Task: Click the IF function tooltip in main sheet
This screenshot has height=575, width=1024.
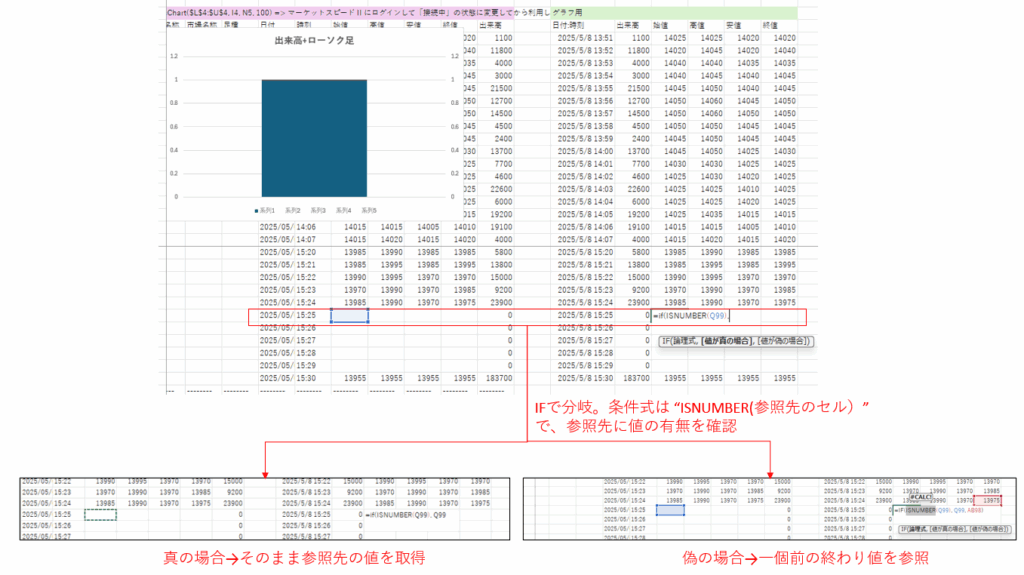Action: tap(735, 341)
